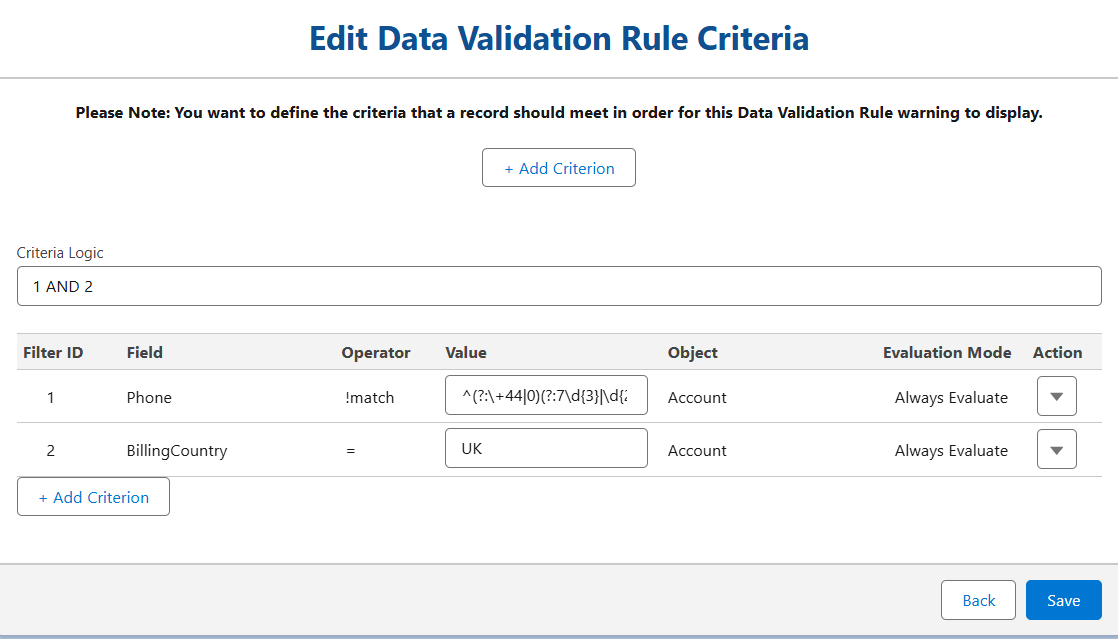Viewport: 1118px width, 639px height.
Task: Click Back to return to previous screen
Action: click(978, 599)
